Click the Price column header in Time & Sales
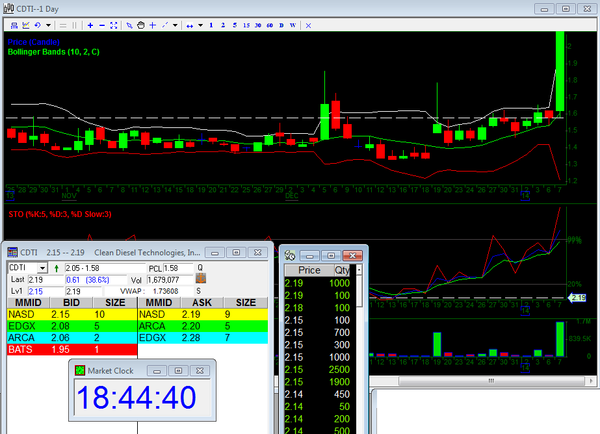 (309, 270)
